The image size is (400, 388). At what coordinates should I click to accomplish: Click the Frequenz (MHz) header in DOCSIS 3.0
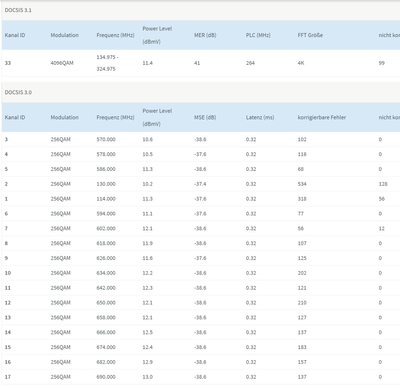[115, 117]
